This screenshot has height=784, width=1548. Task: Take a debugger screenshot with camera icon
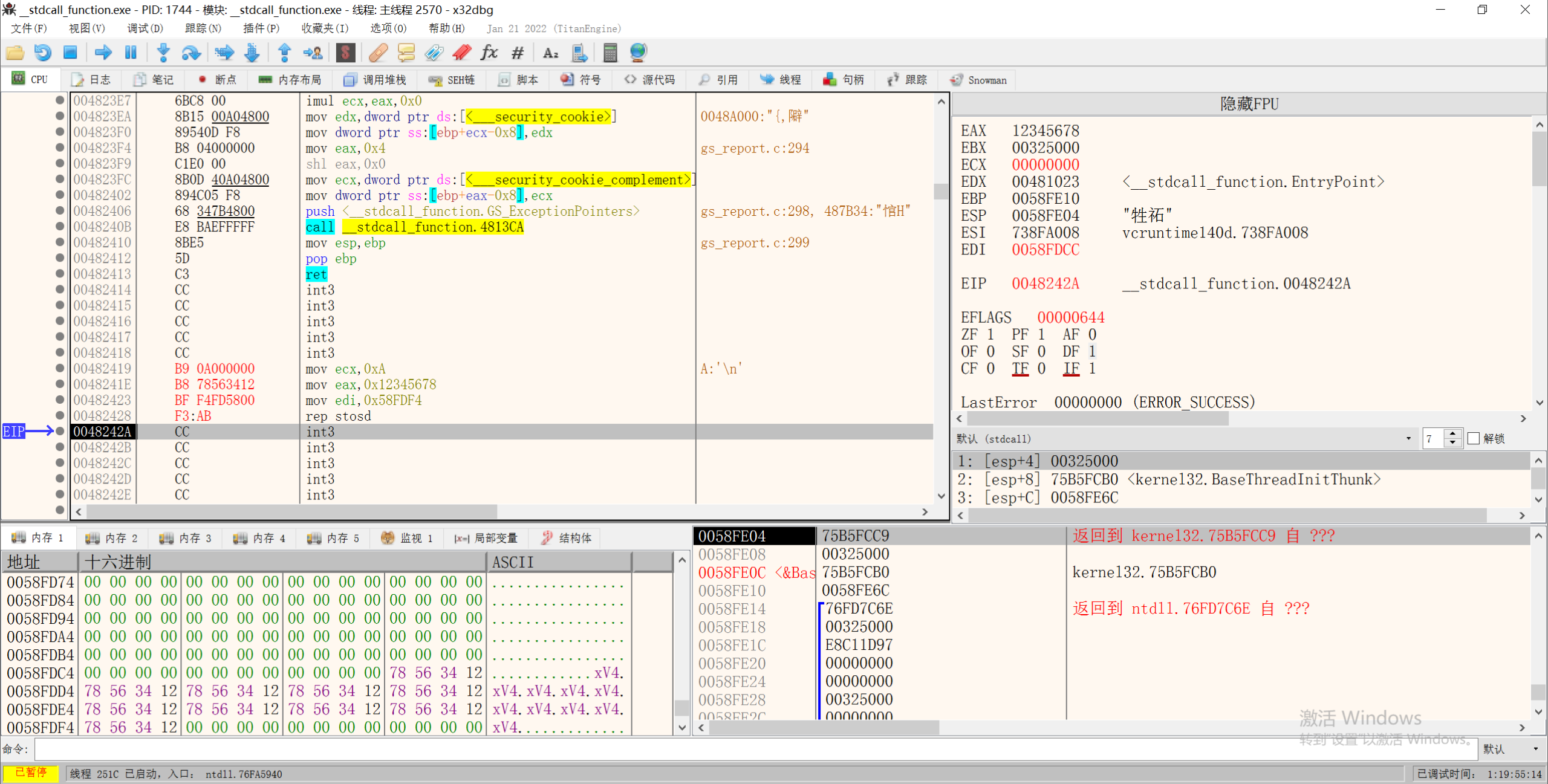[579, 53]
